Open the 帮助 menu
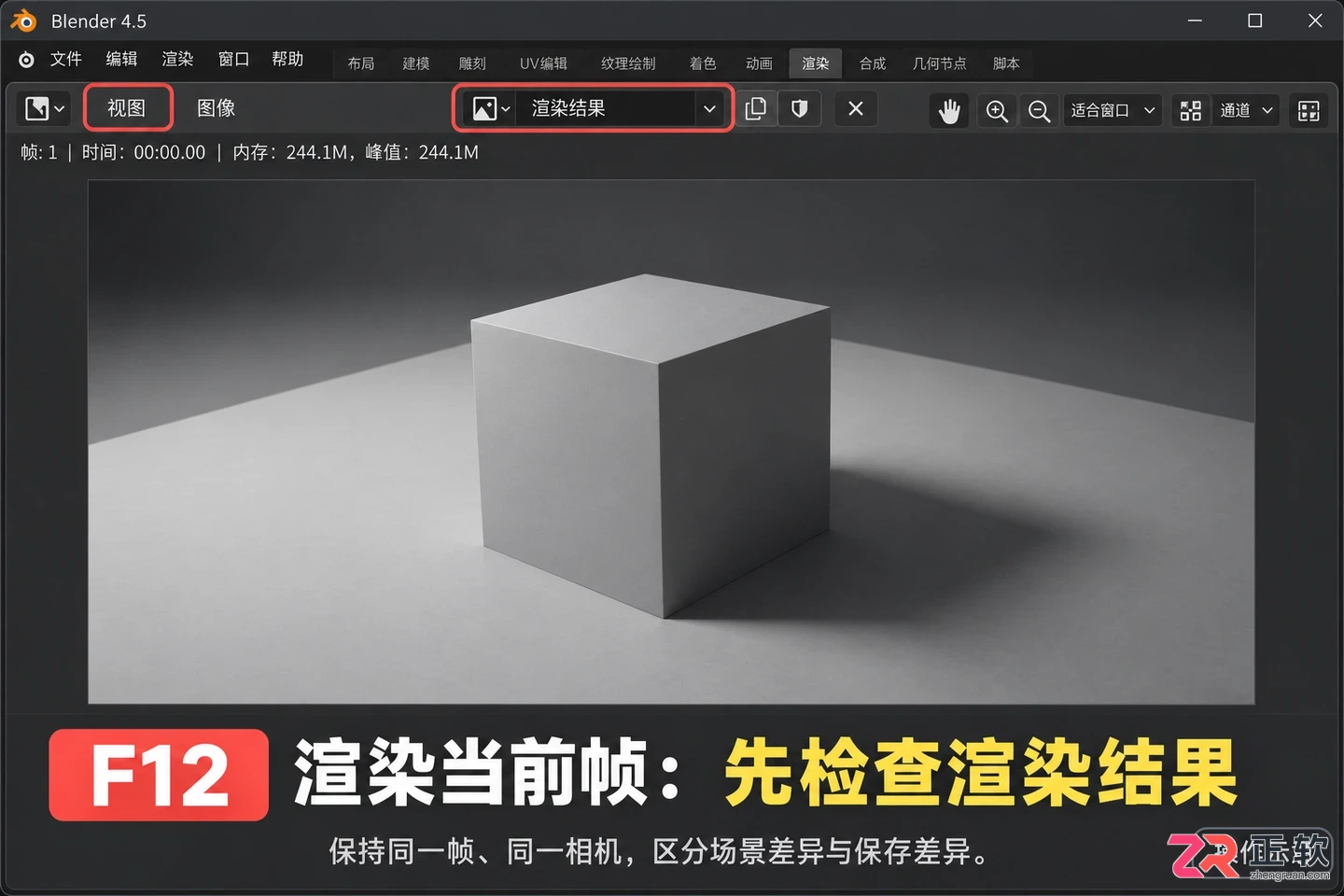 tap(287, 60)
